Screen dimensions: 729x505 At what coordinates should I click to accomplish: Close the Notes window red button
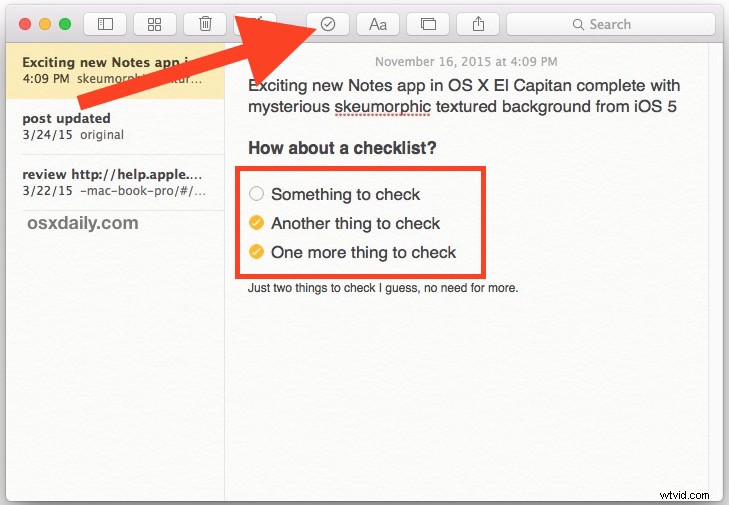coord(25,24)
